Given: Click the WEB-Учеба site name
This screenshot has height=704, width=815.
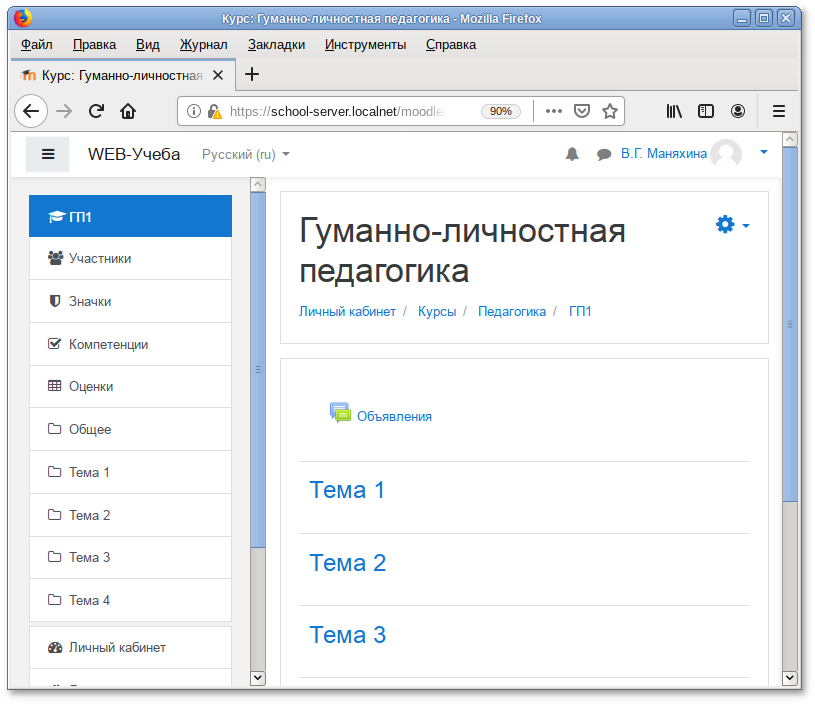Looking at the screenshot, I should 134,154.
